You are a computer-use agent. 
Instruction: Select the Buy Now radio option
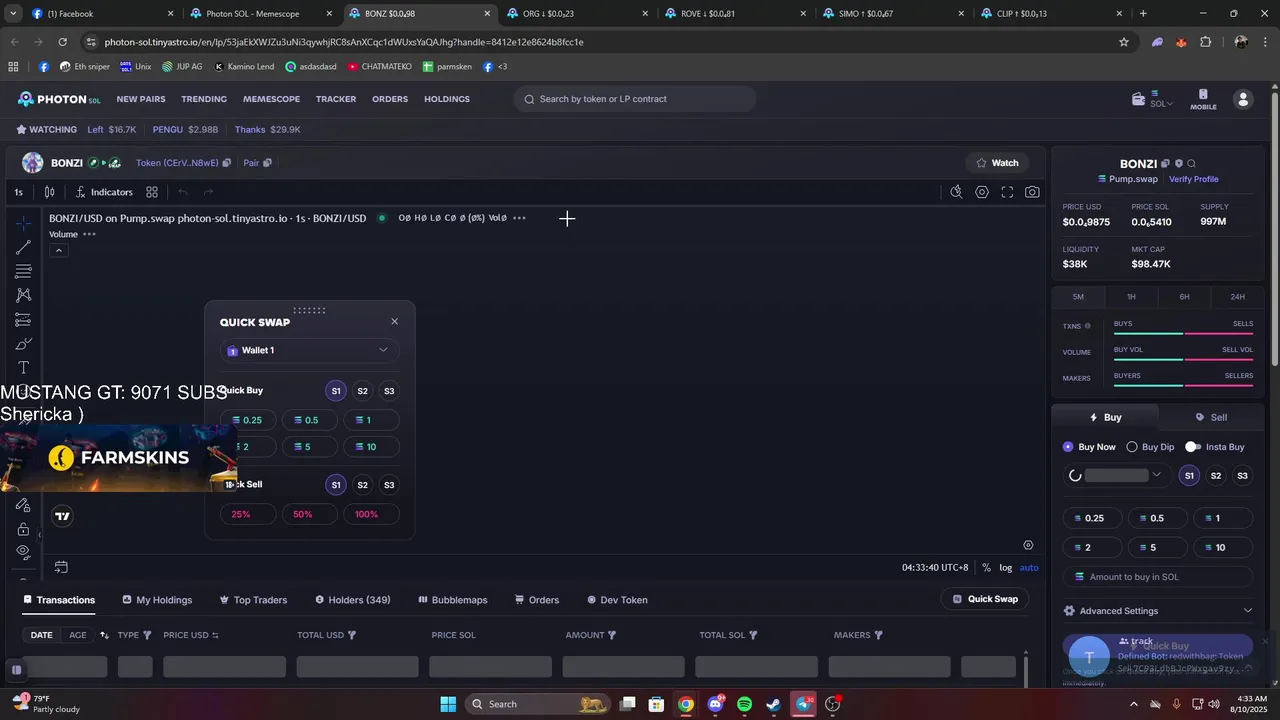pyautogui.click(x=1089, y=447)
